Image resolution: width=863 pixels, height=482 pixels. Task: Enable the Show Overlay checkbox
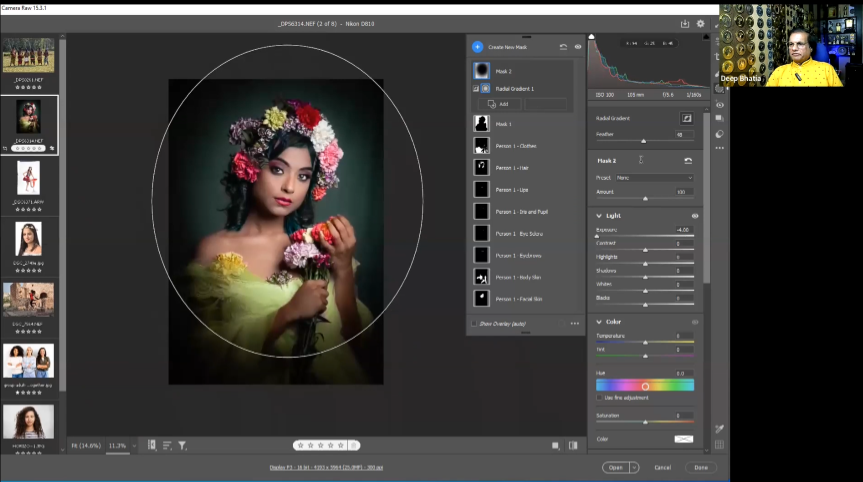point(474,323)
